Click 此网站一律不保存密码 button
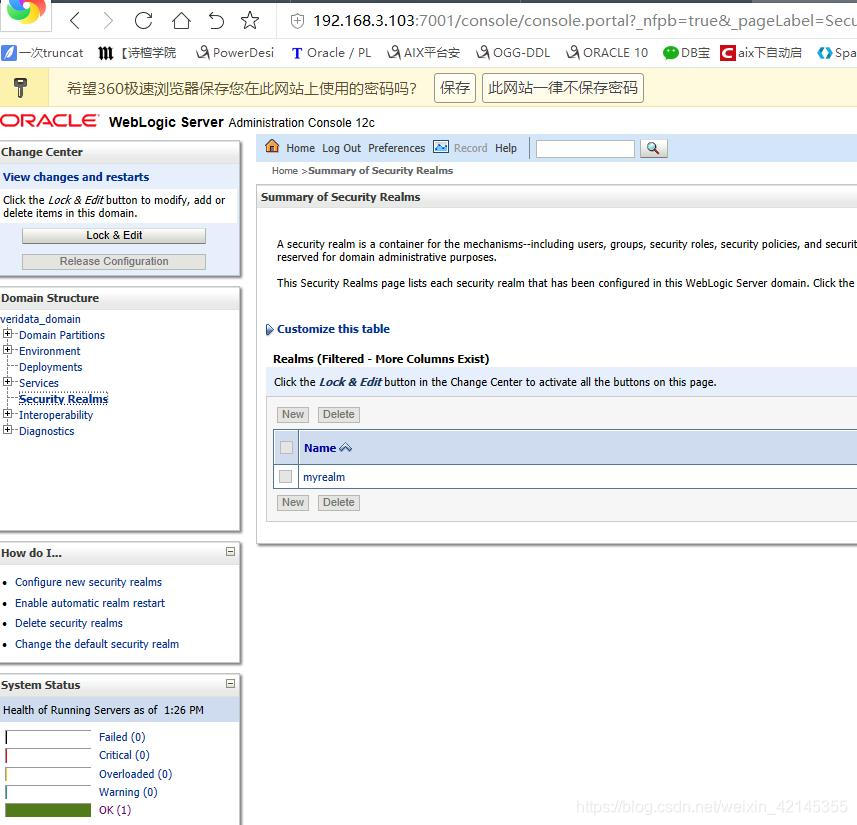Screen dimensions: 857x825 [563, 88]
